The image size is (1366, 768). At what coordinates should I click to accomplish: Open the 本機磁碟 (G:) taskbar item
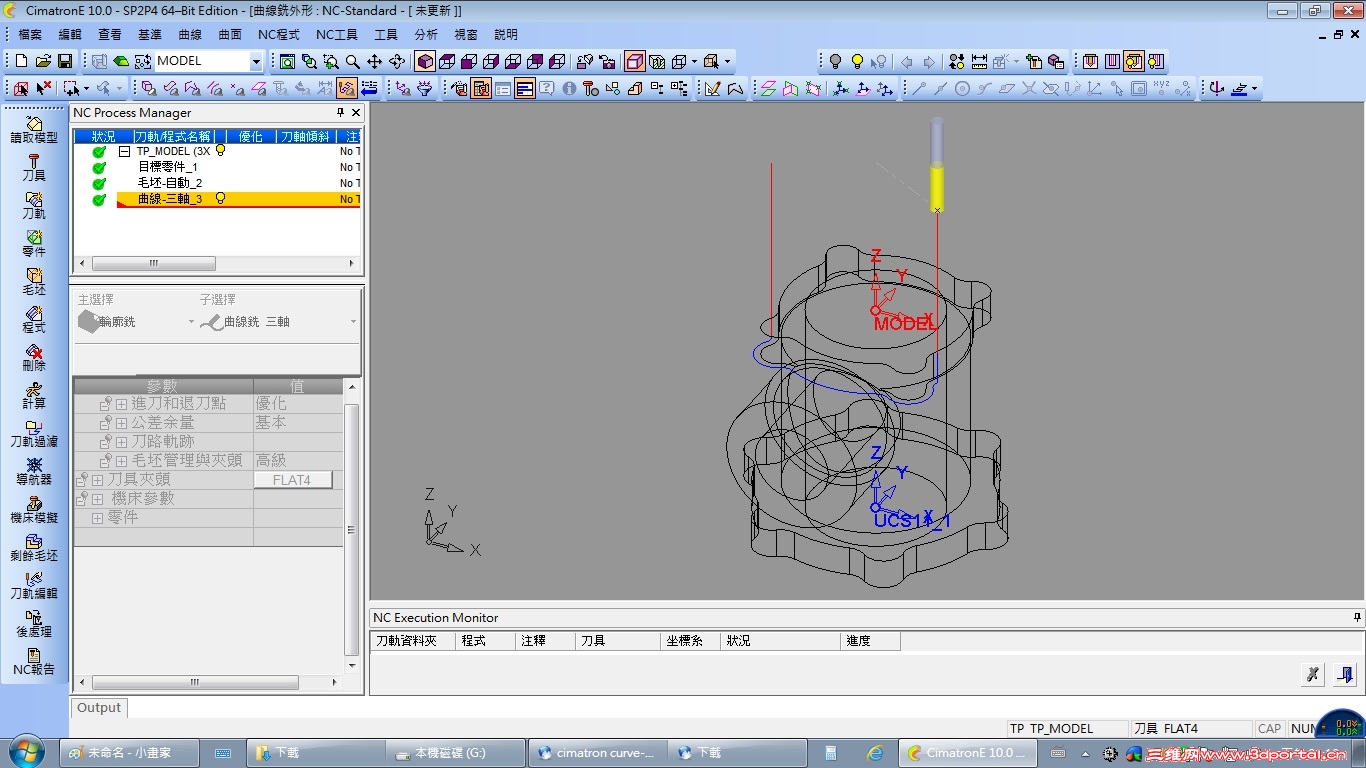pos(456,753)
